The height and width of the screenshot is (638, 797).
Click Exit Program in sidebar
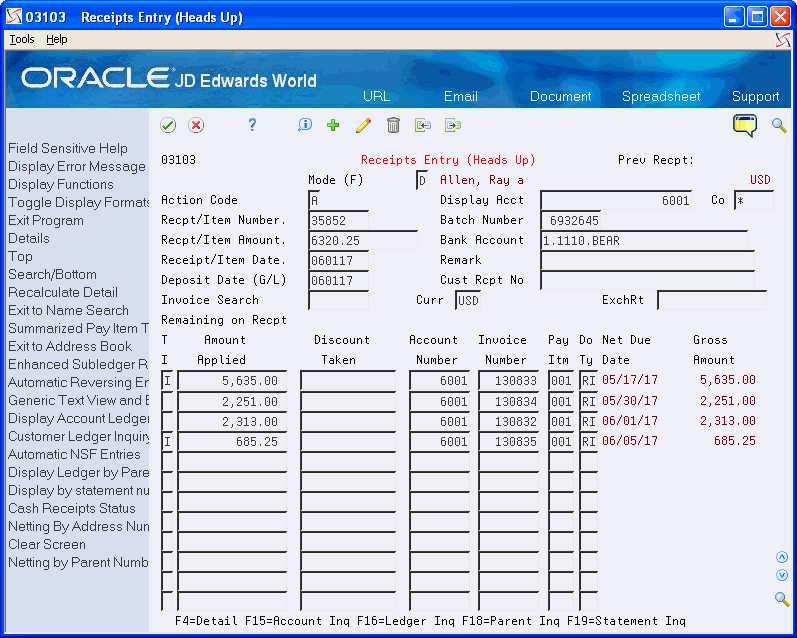pyautogui.click(x=46, y=220)
